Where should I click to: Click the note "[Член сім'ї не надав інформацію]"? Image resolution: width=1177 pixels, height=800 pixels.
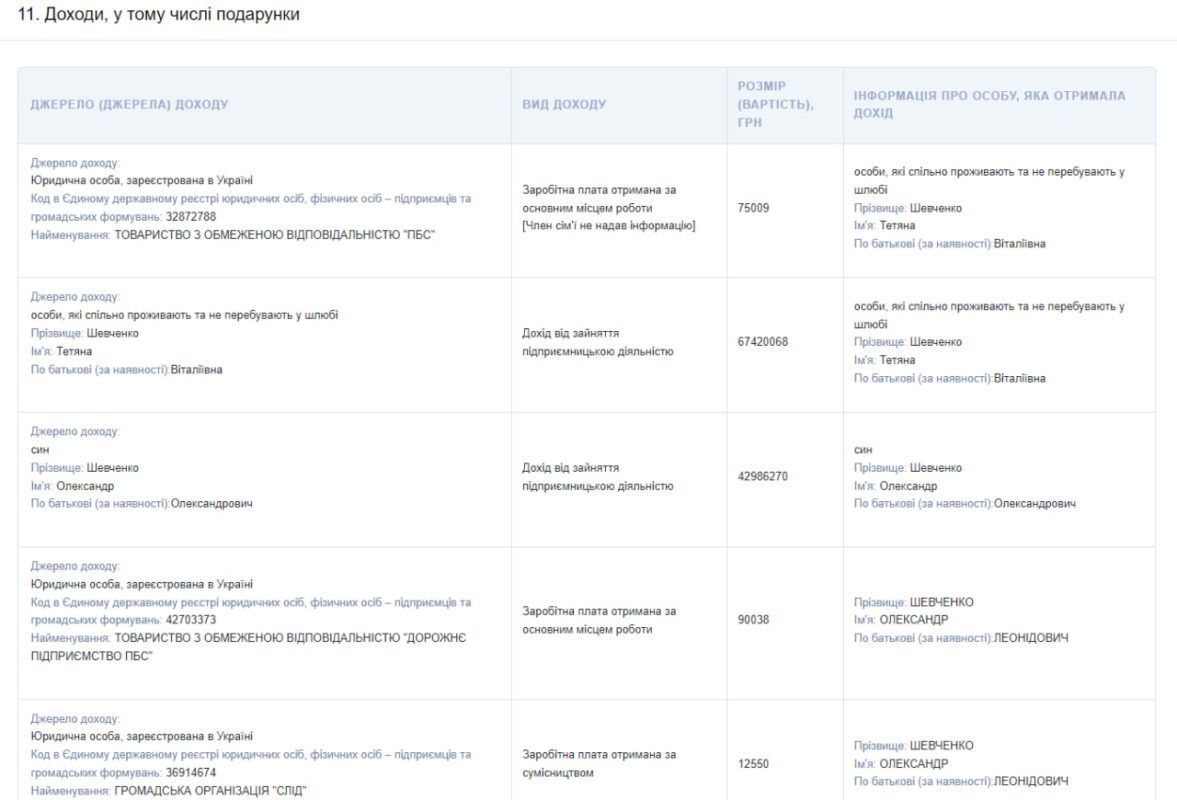click(x=609, y=225)
